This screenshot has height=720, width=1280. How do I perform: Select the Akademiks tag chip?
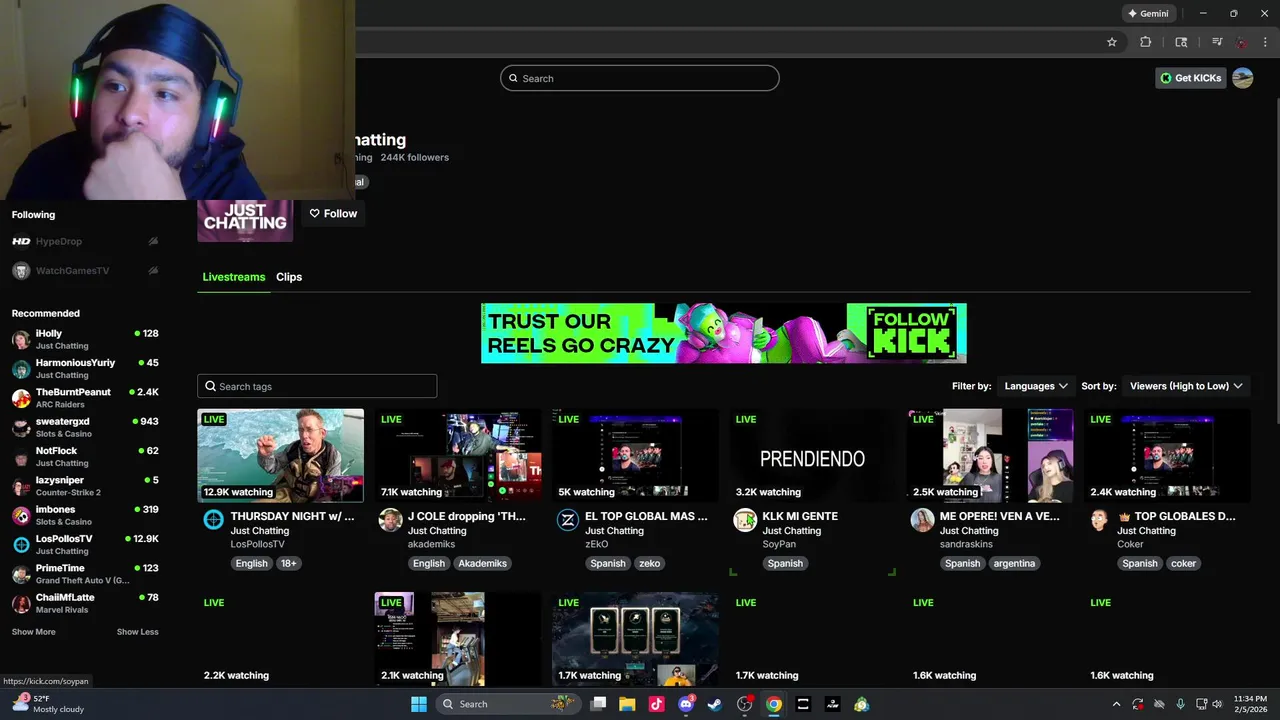point(482,563)
